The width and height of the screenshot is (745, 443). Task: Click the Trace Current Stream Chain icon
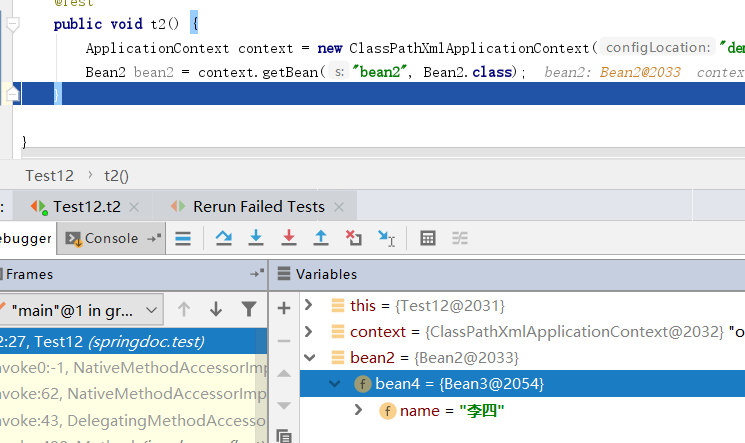pos(459,238)
